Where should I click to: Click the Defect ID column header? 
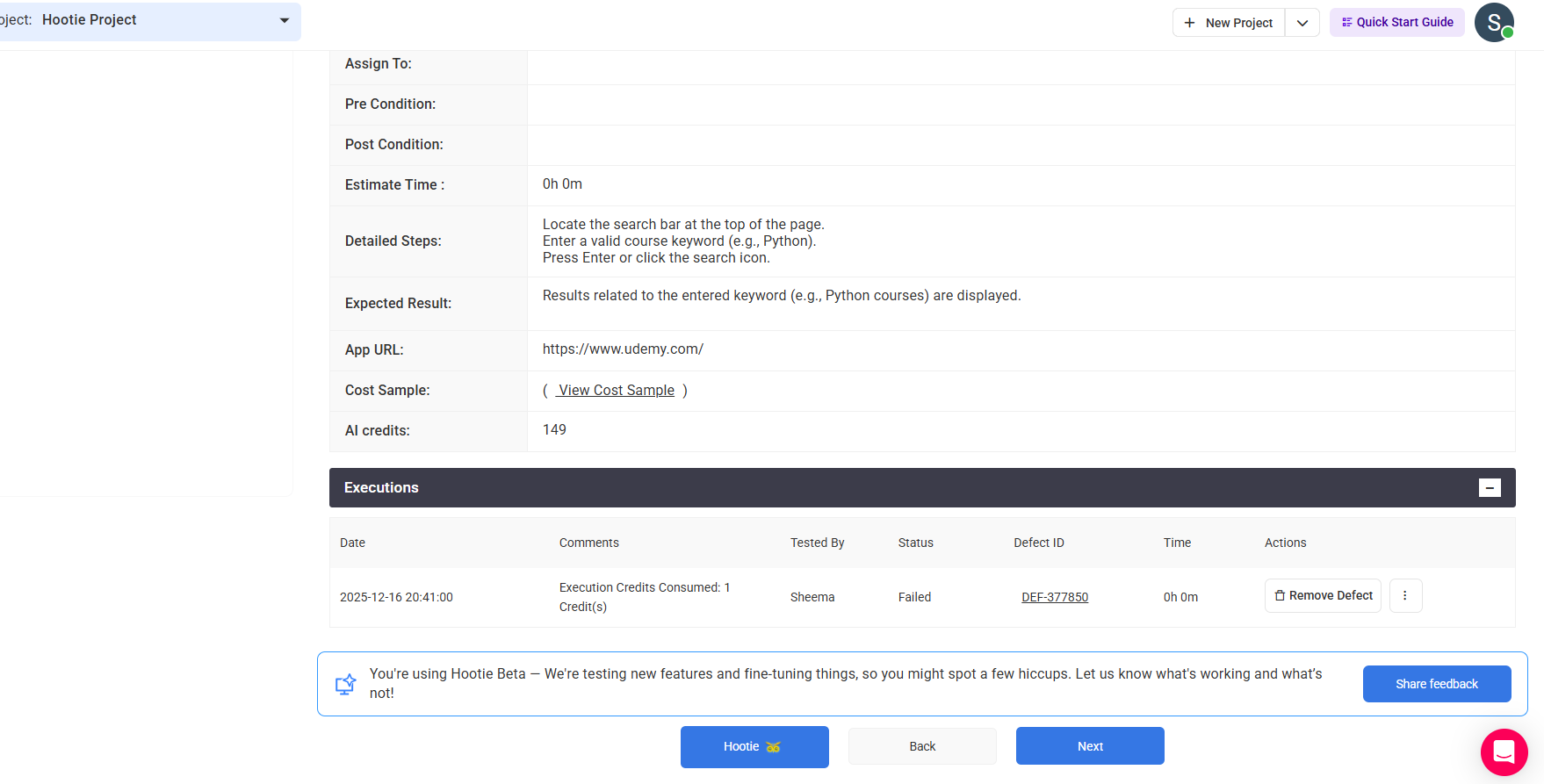click(1038, 543)
